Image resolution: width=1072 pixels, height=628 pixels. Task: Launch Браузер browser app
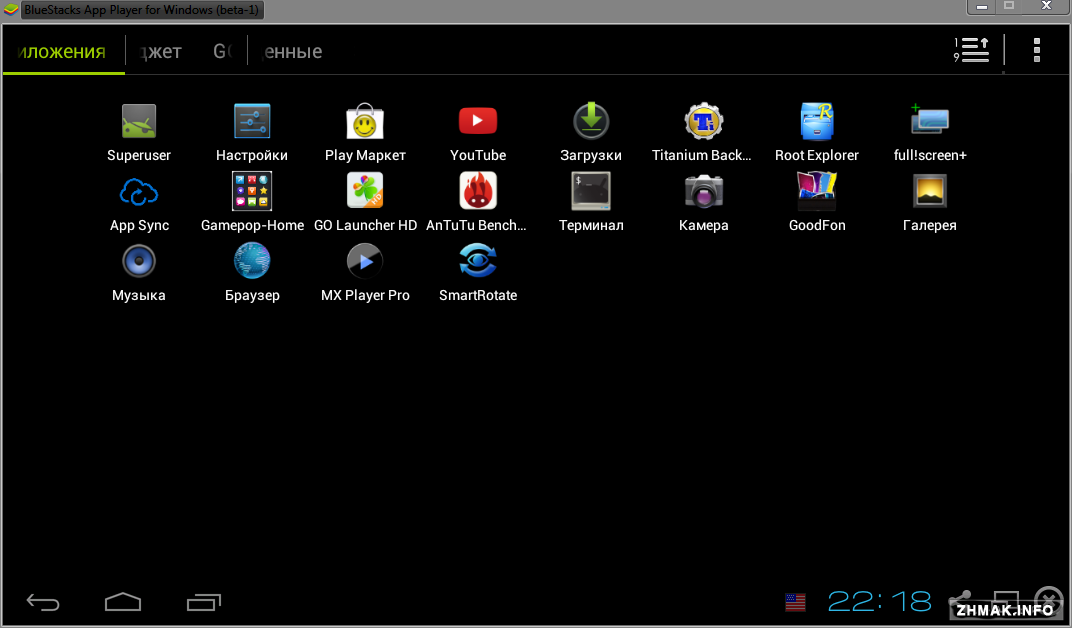click(x=252, y=261)
